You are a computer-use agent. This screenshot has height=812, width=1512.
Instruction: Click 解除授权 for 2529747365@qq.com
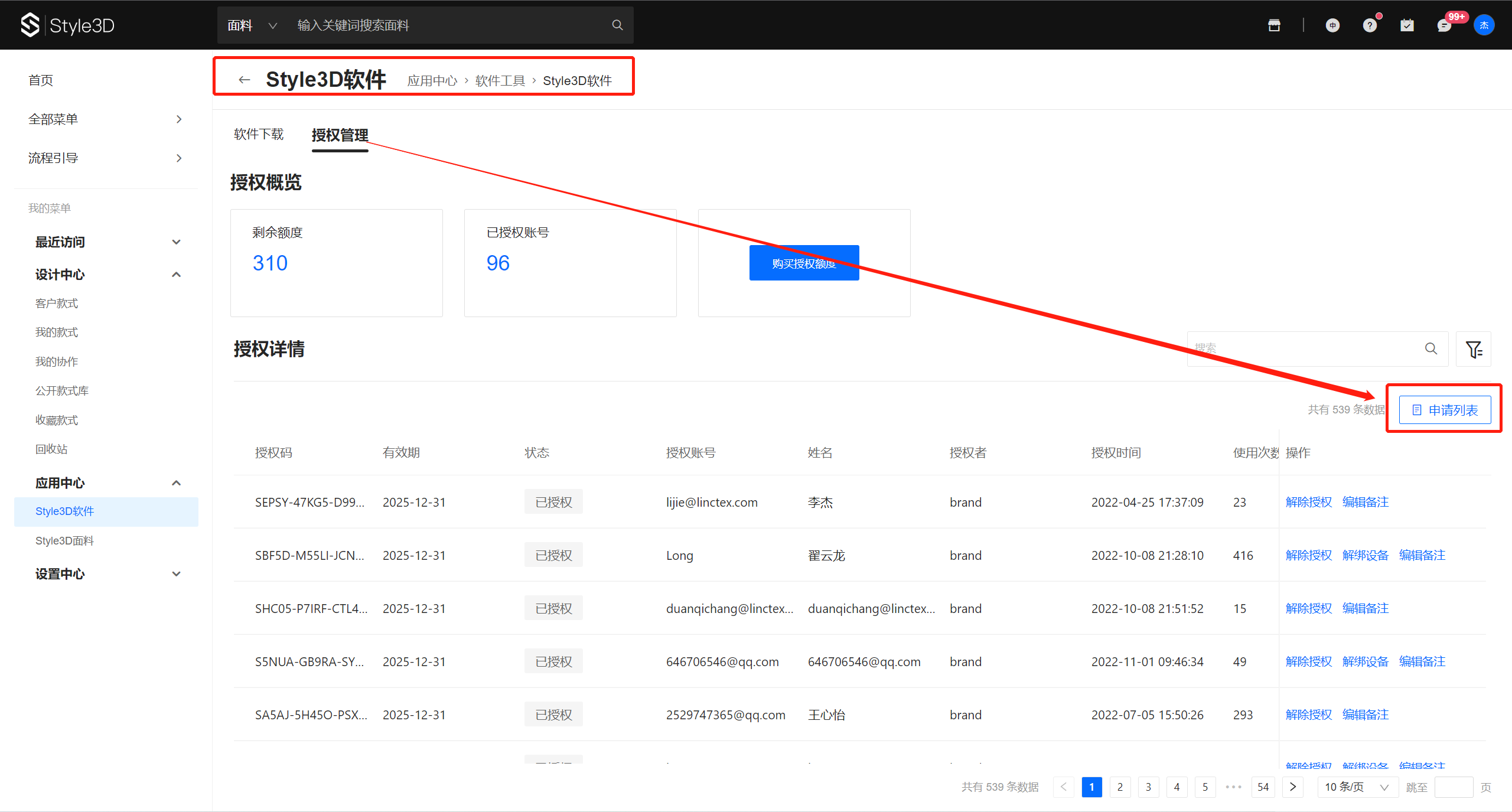click(1309, 715)
